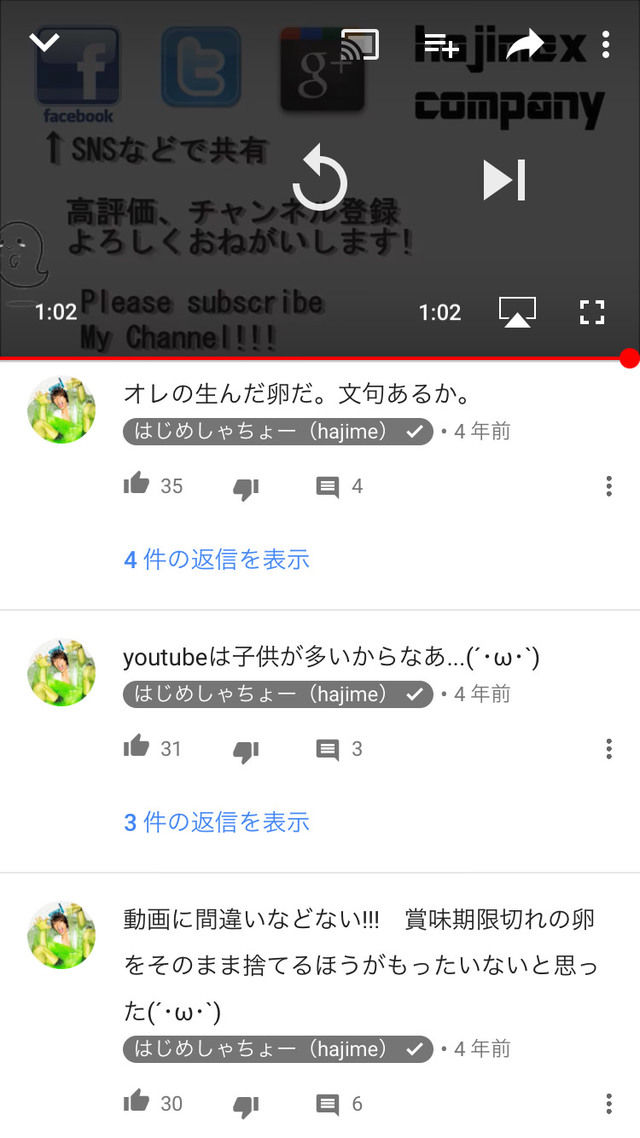The width and height of the screenshot is (640, 1138).
Task: Tap the Add to playlist icon
Action: (x=442, y=44)
